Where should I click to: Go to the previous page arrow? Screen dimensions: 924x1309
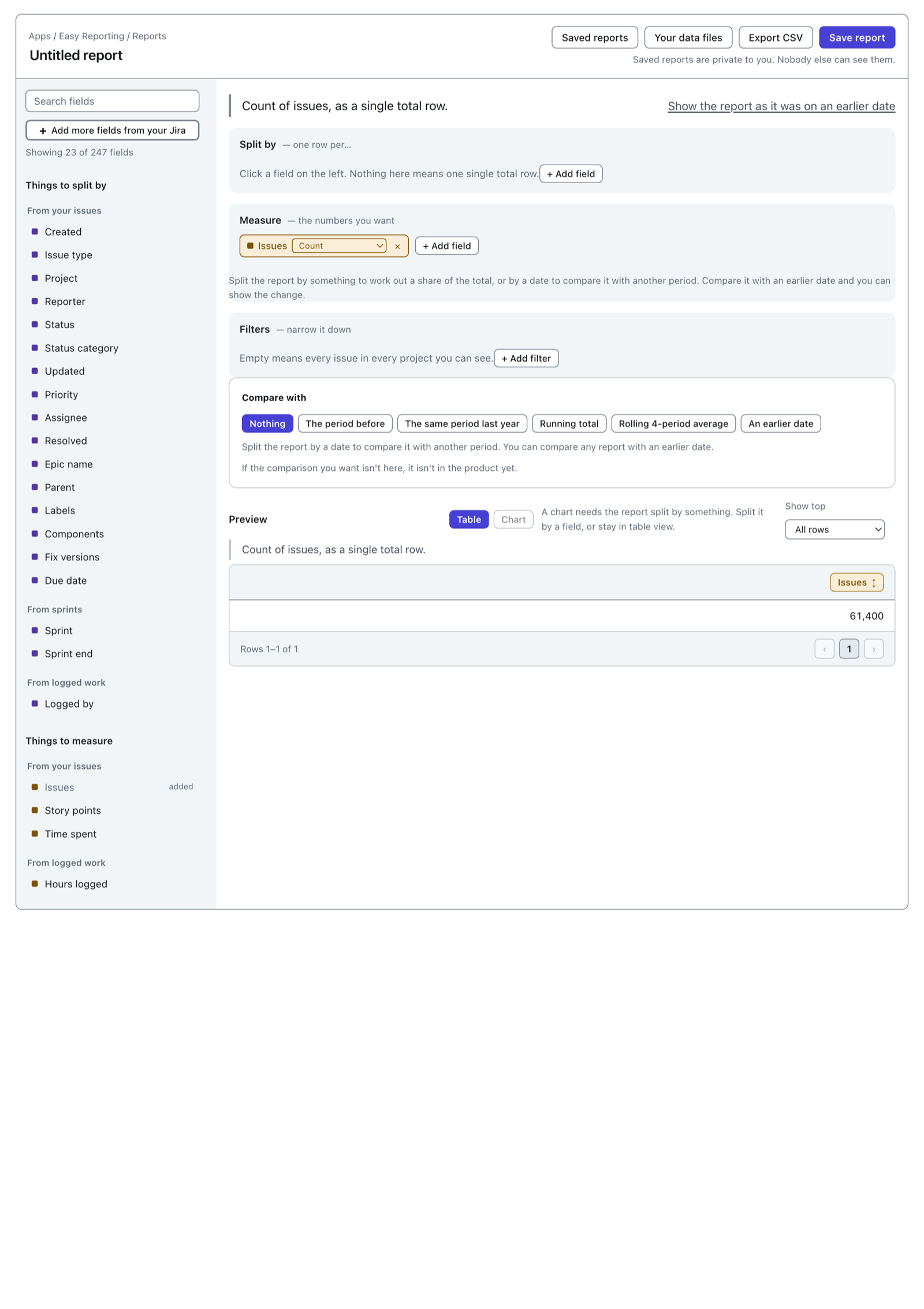coord(824,649)
